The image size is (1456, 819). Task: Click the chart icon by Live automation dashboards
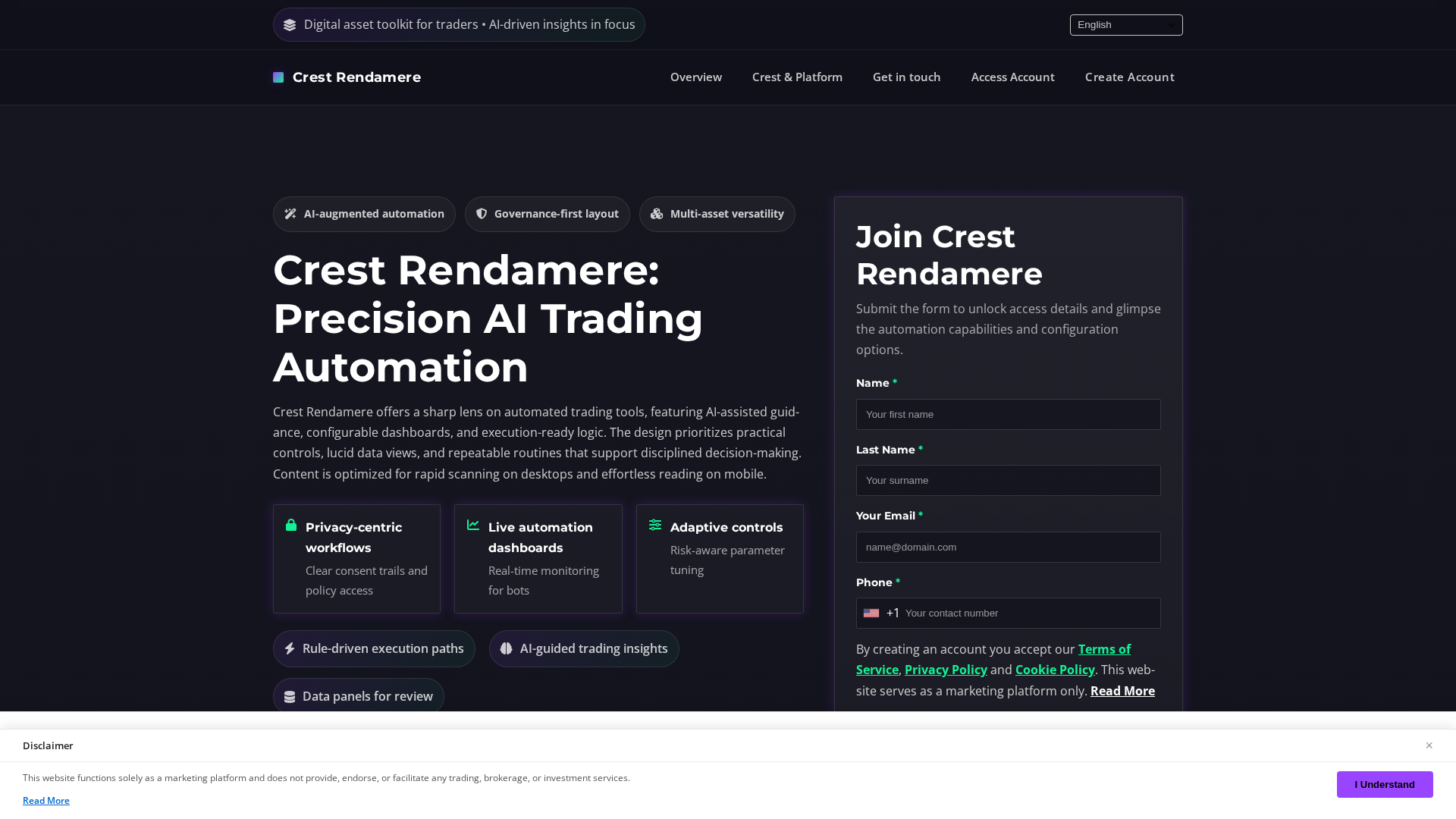click(x=473, y=525)
